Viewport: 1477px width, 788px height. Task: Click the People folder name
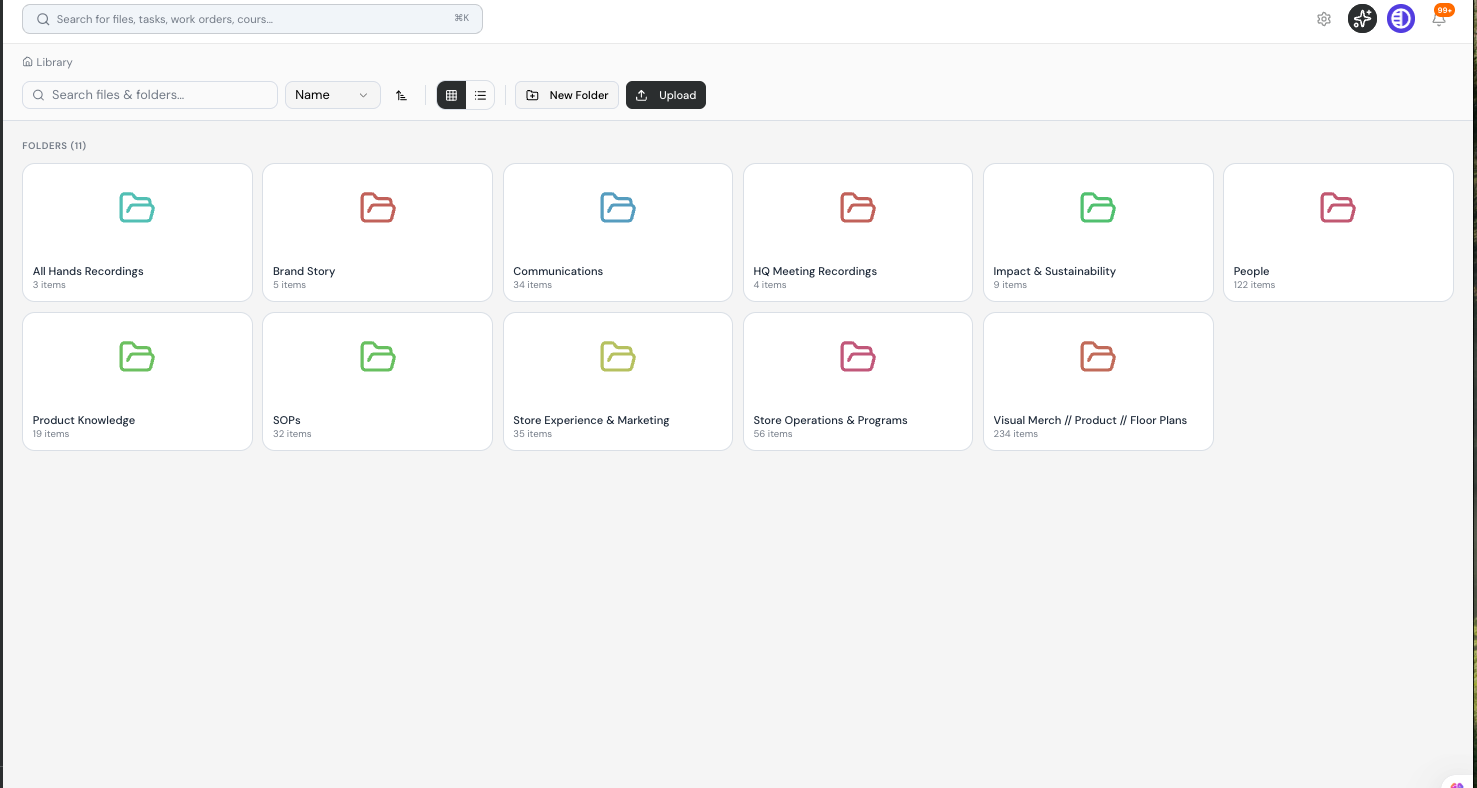click(1251, 271)
